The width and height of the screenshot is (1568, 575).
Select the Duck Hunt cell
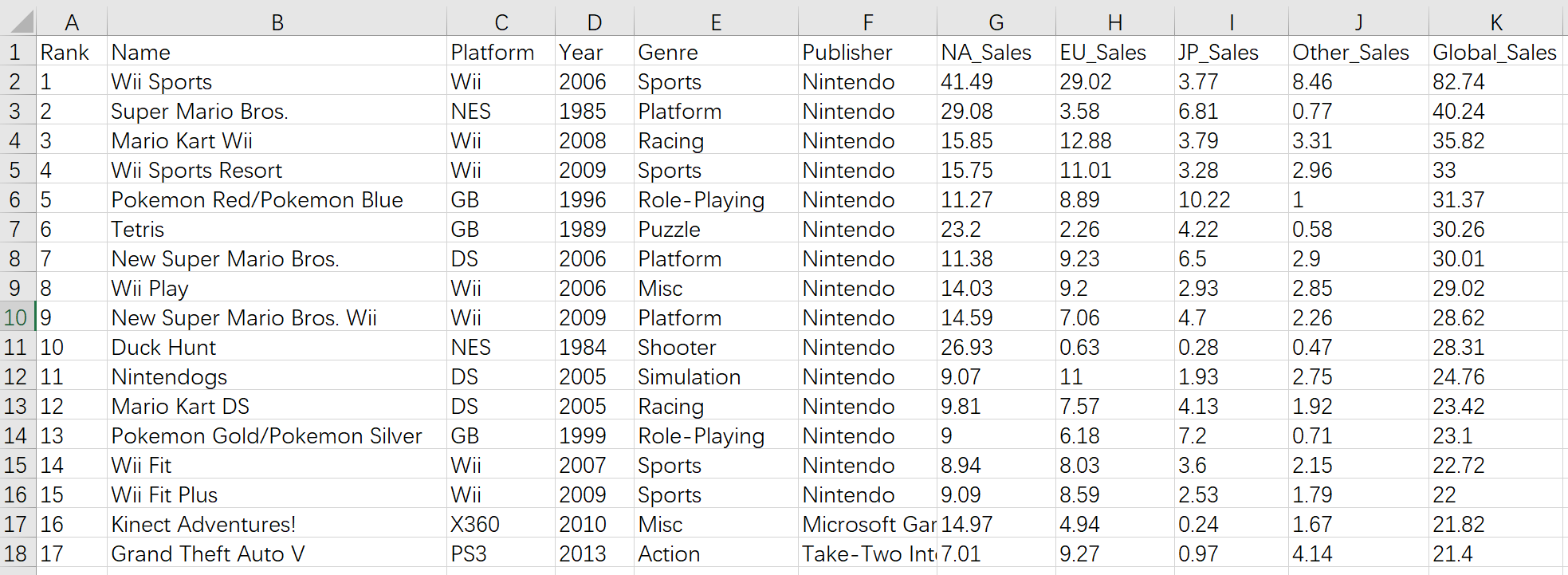click(x=163, y=347)
